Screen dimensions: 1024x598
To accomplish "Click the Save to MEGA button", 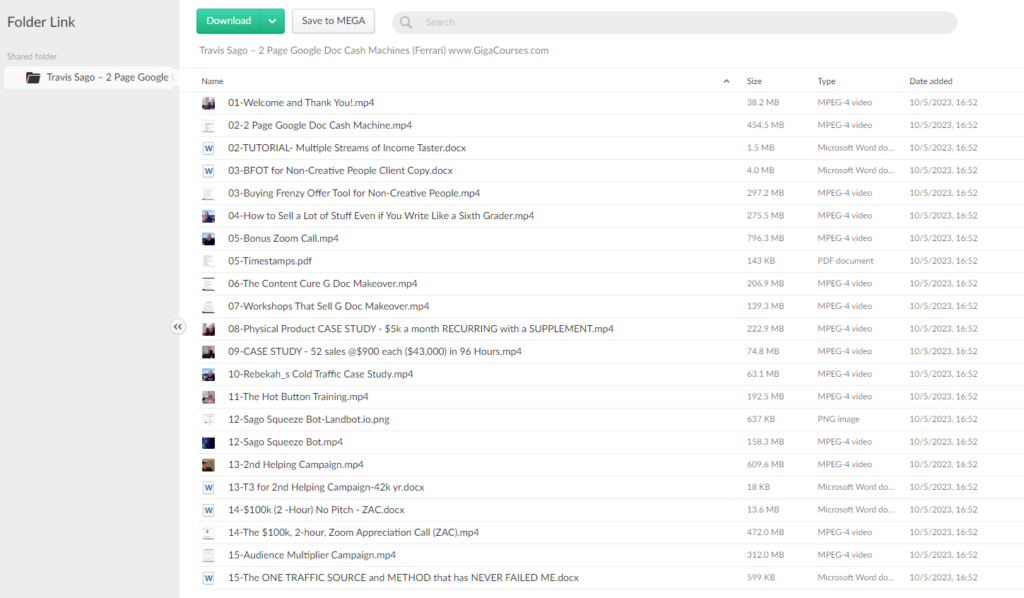I will [x=333, y=20].
